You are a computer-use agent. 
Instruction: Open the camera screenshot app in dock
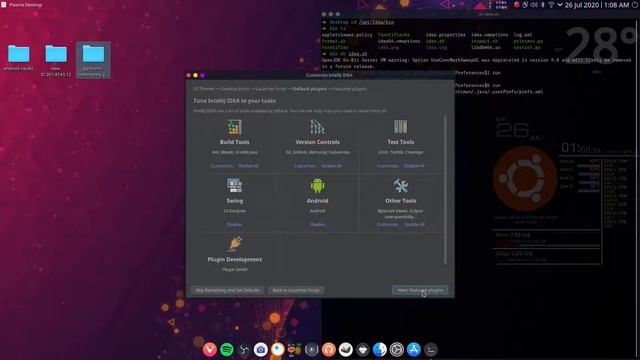pyautogui.click(x=261, y=349)
